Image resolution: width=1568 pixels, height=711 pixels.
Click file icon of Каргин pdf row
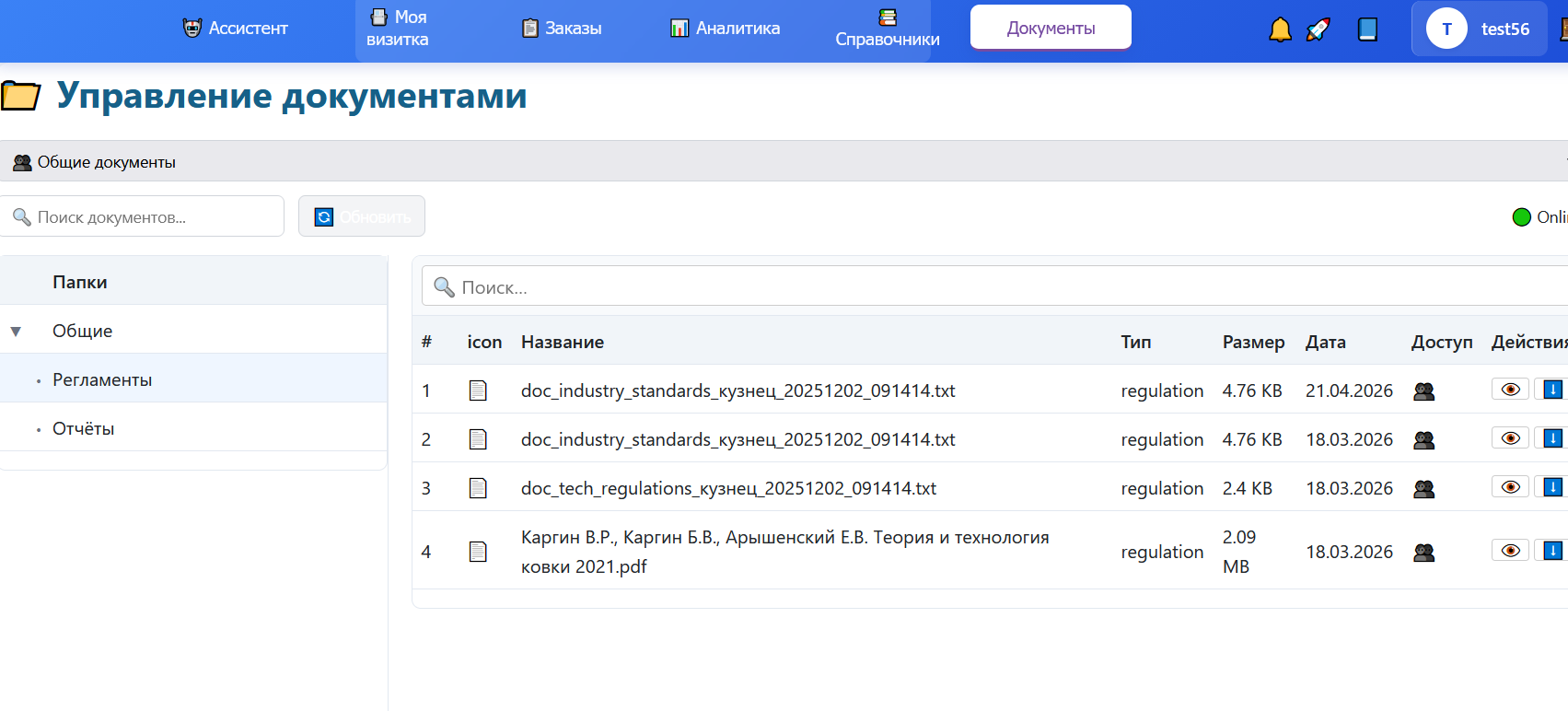478,552
